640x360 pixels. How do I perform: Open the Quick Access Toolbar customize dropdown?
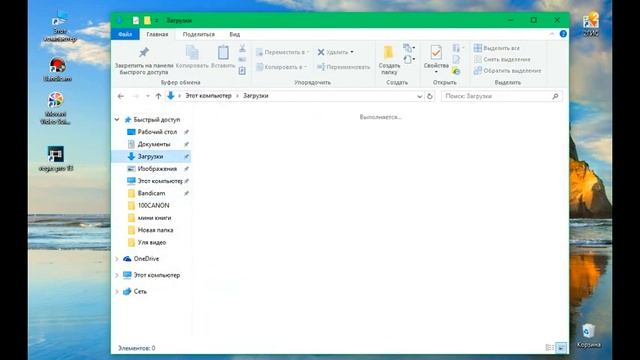[156, 20]
